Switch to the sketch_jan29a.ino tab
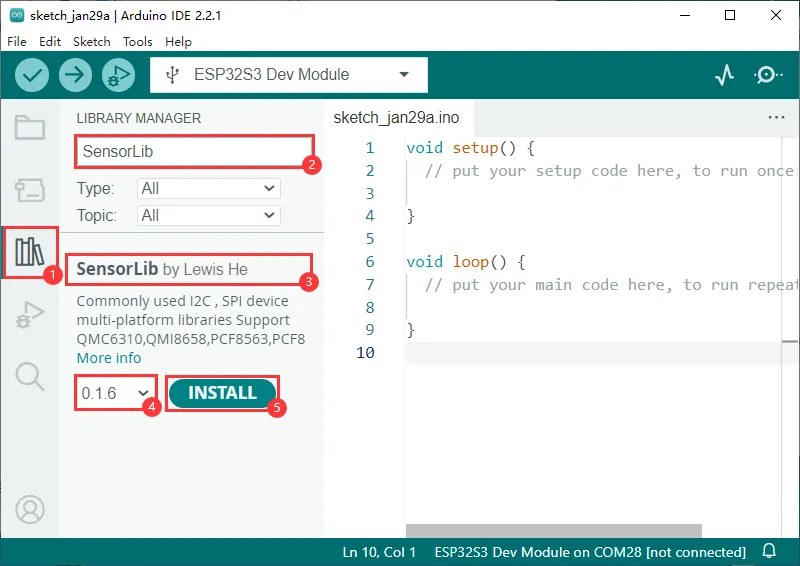800x566 pixels. (396, 118)
